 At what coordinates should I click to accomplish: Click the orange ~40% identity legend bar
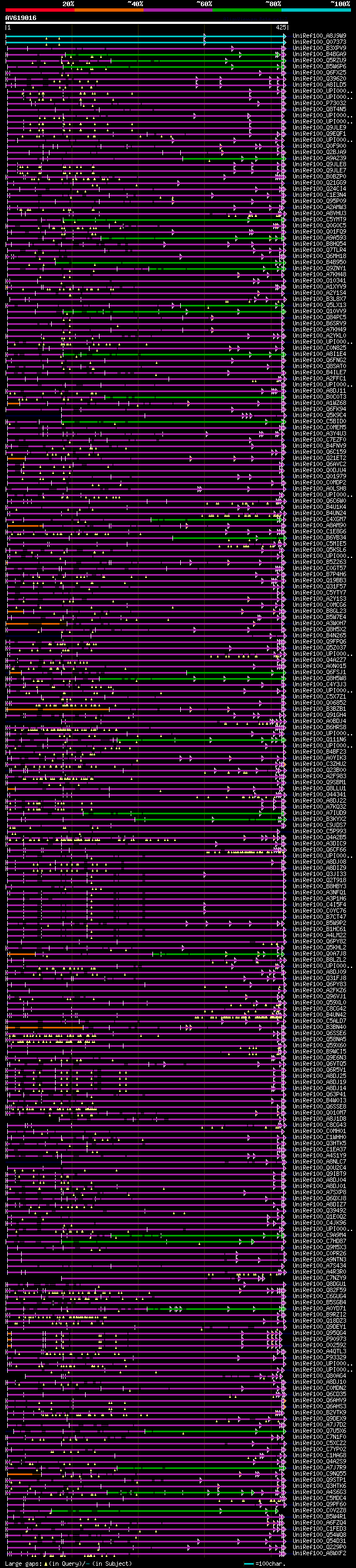tap(110, 11)
